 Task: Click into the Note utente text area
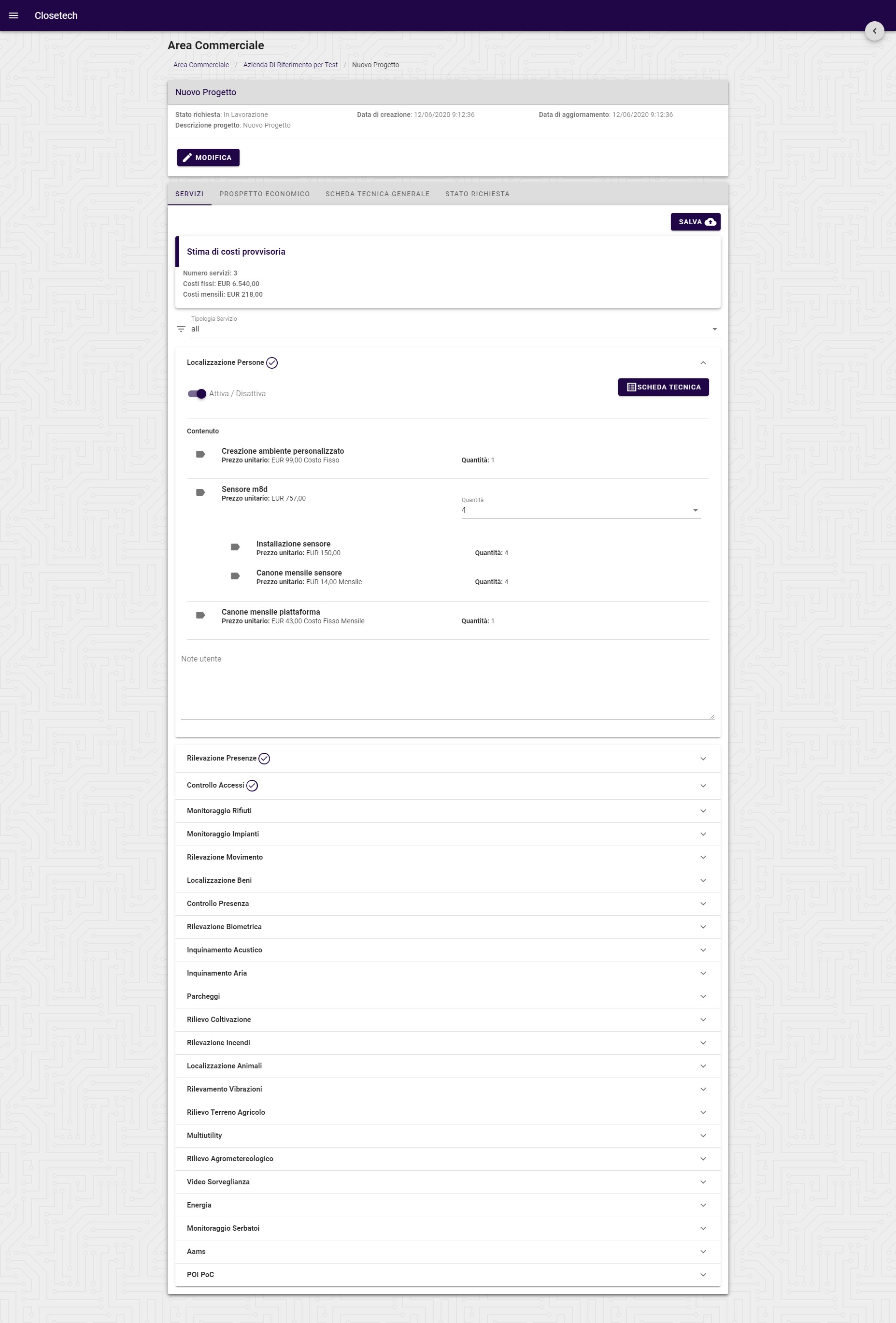pos(448,685)
